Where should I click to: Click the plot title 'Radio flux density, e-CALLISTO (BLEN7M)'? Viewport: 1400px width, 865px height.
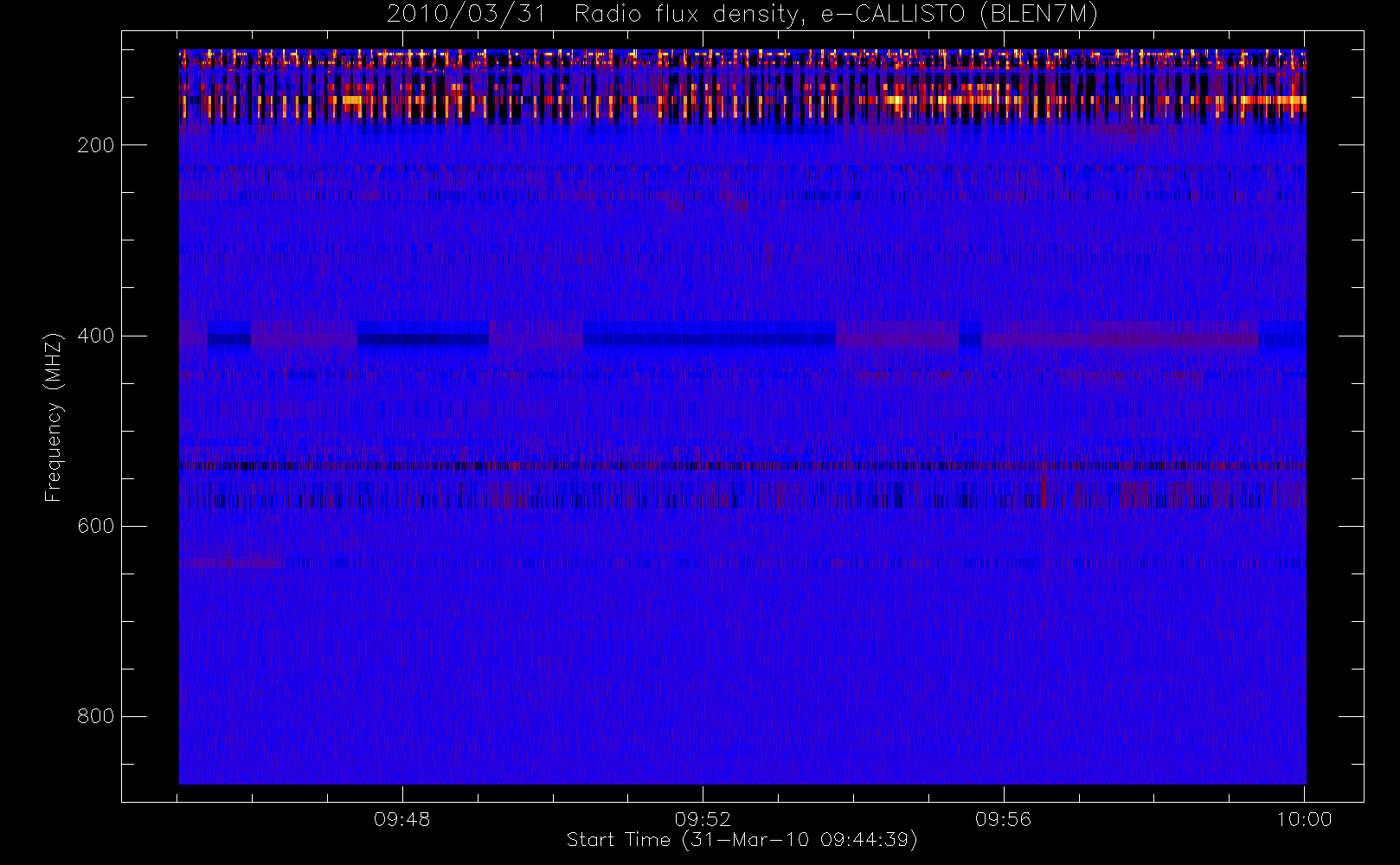tap(836, 15)
